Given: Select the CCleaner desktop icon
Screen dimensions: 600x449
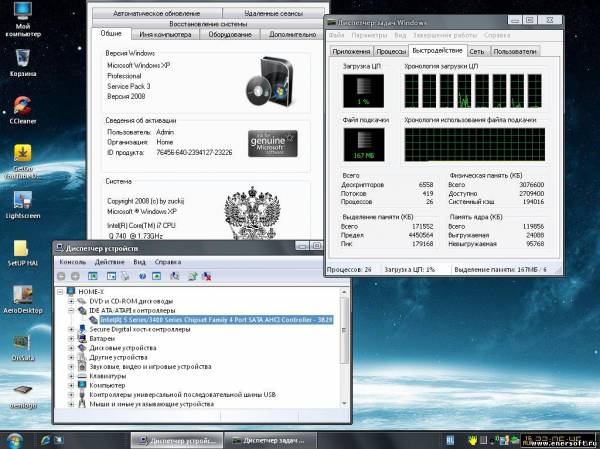Looking at the screenshot, I should point(23,110).
